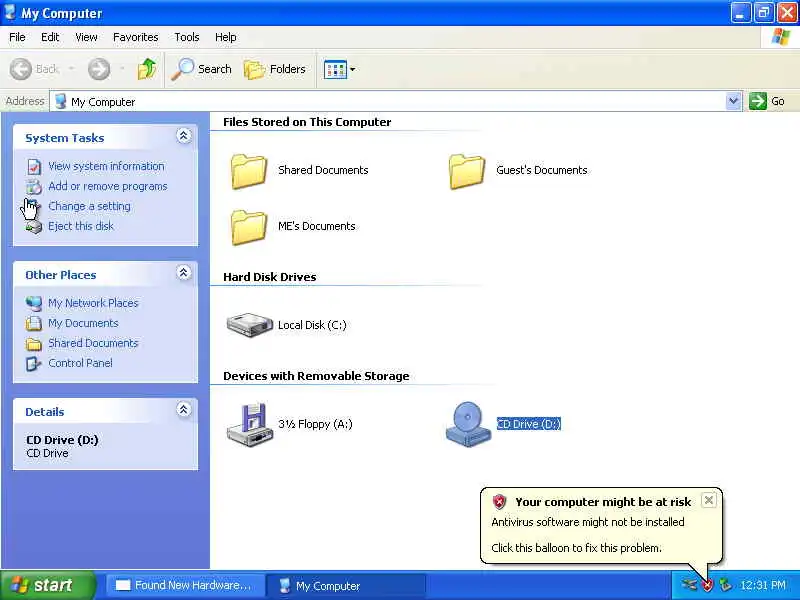Image resolution: width=800 pixels, height=600 pixels.
Task: Open Shared Documents in Other Places
Action: [x=93, y=343]
